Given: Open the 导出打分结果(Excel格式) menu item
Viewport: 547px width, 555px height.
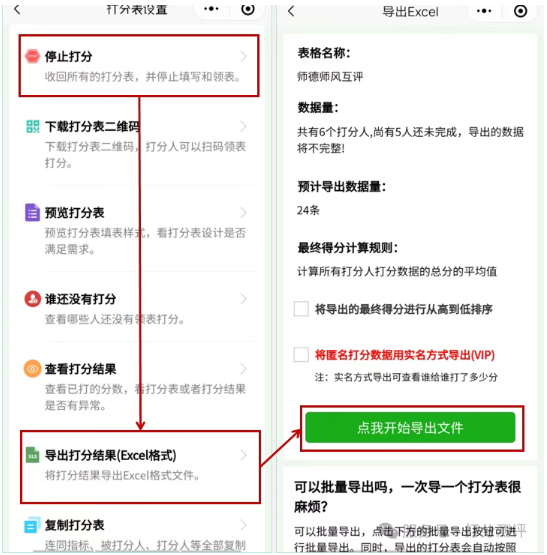Looking at the screenshot, I should click(141, 467).
